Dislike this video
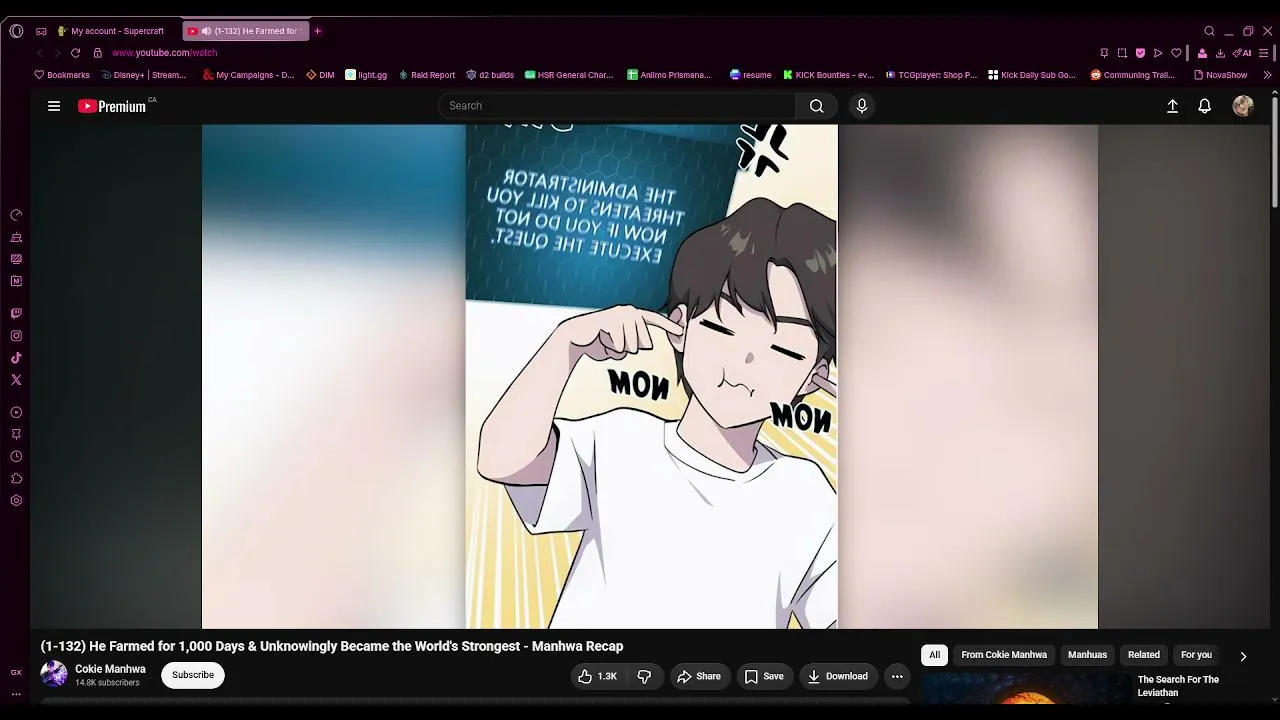Viewport: 1280px width, 720px height. point(644,676)
